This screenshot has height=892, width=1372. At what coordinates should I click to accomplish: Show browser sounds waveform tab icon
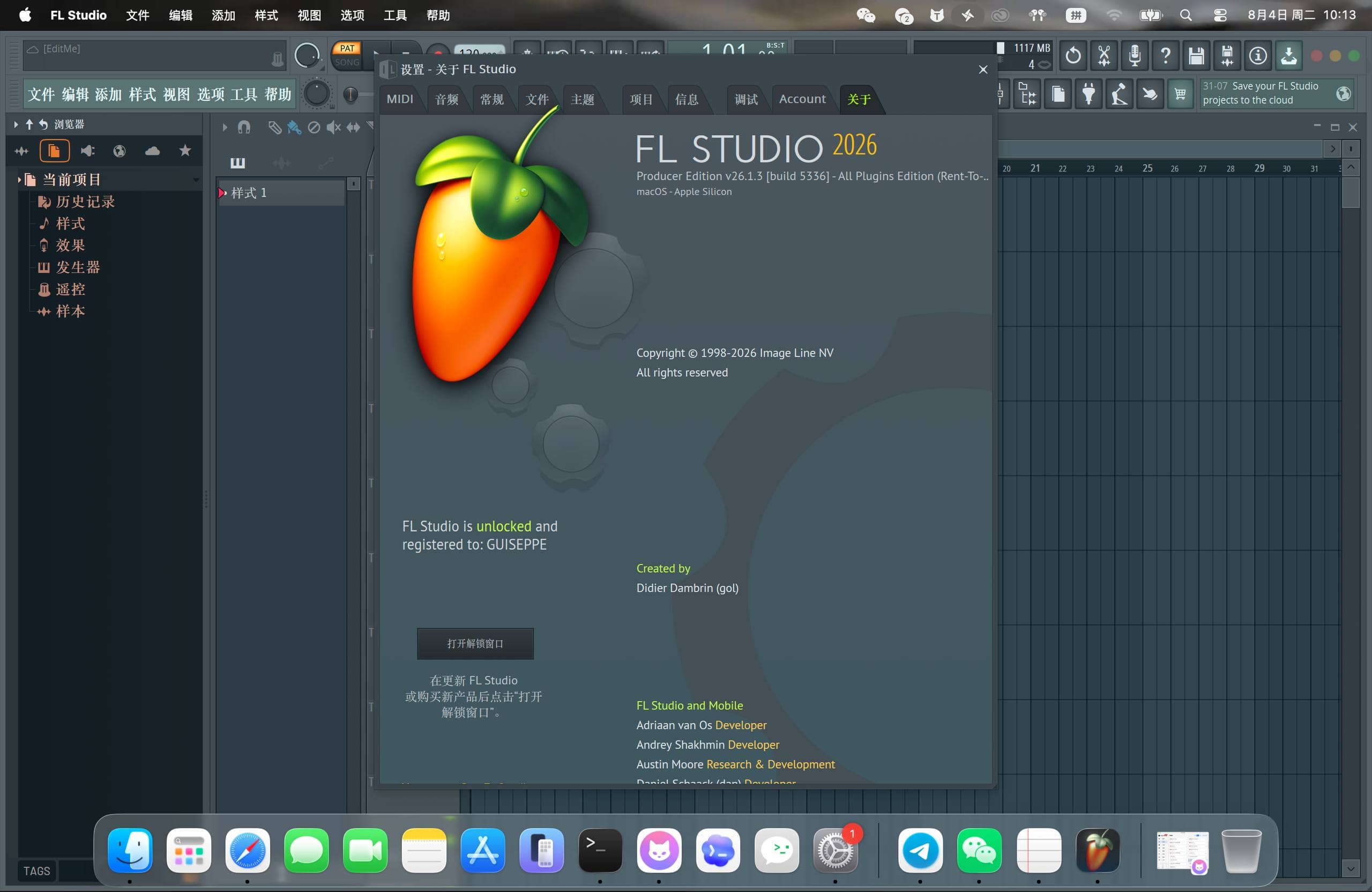point(22,151)
